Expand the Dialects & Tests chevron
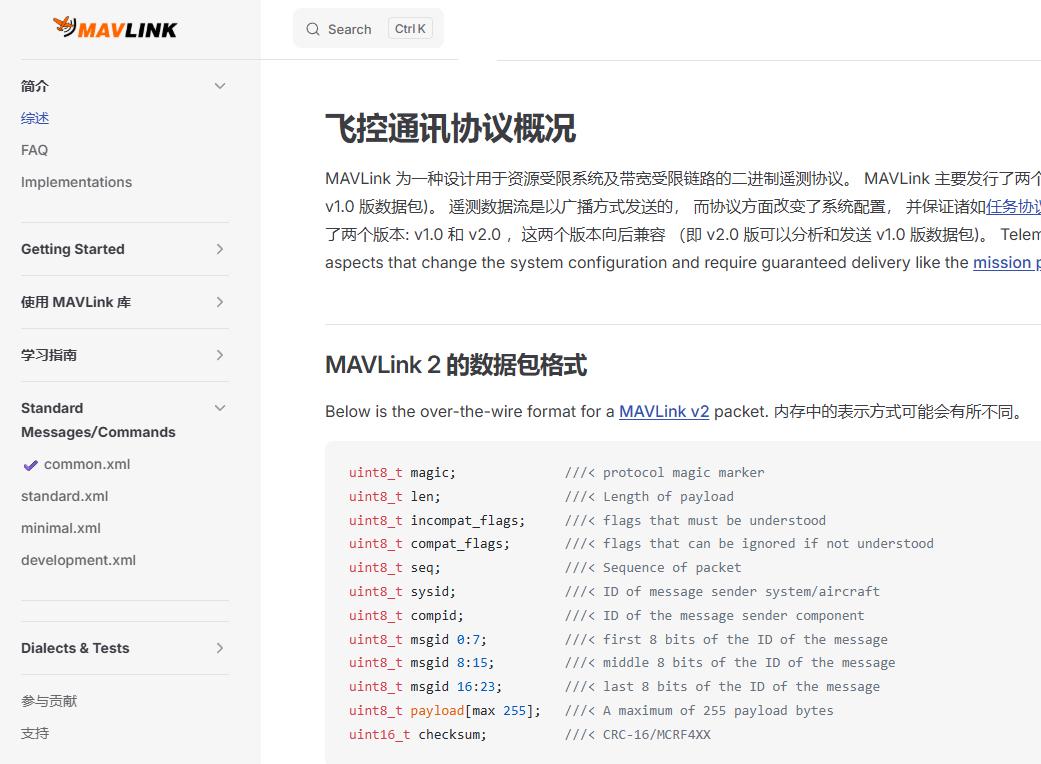This screenshot has width=1041, height=764. pos(220,648)
